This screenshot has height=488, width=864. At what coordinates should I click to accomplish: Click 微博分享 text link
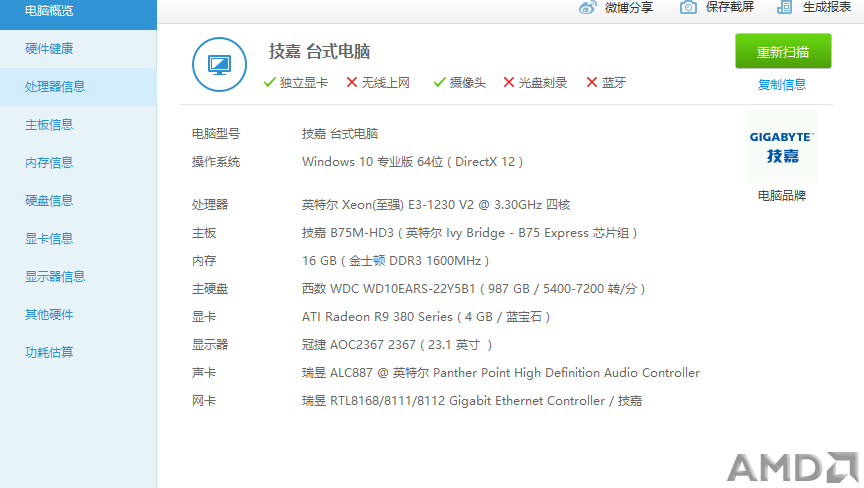[629, 7]
